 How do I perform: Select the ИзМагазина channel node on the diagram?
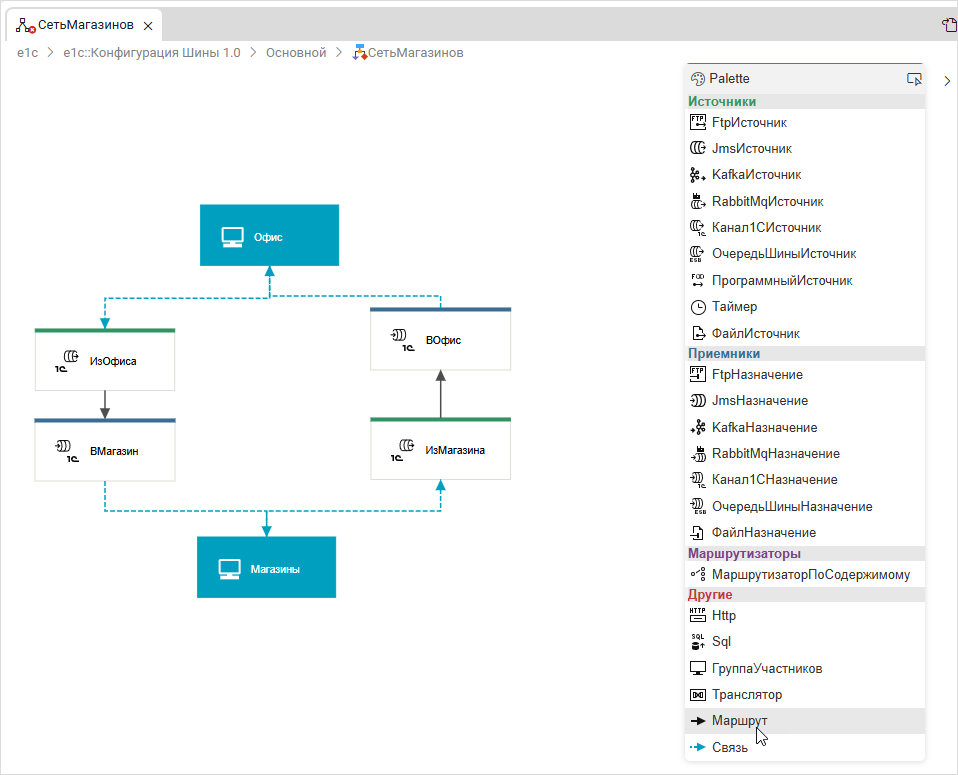[440, 449]
